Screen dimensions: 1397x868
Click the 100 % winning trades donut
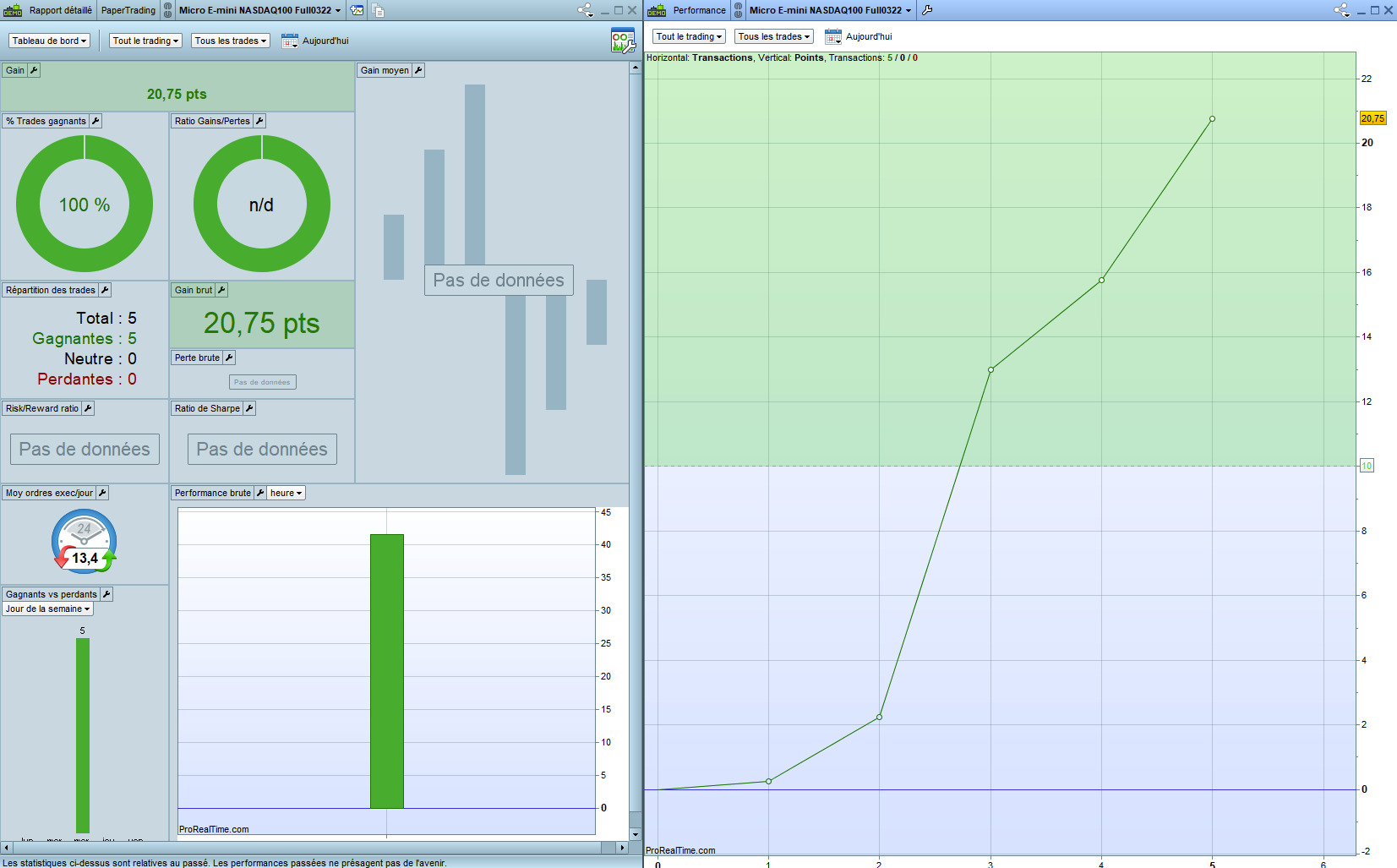[x=85, y=204]
